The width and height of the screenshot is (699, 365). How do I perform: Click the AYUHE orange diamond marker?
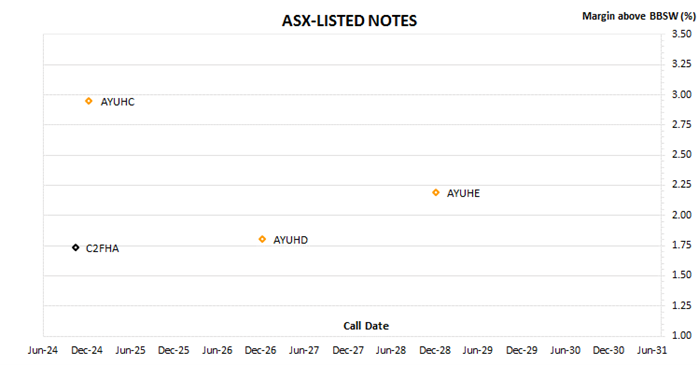(x=436, y=193)
